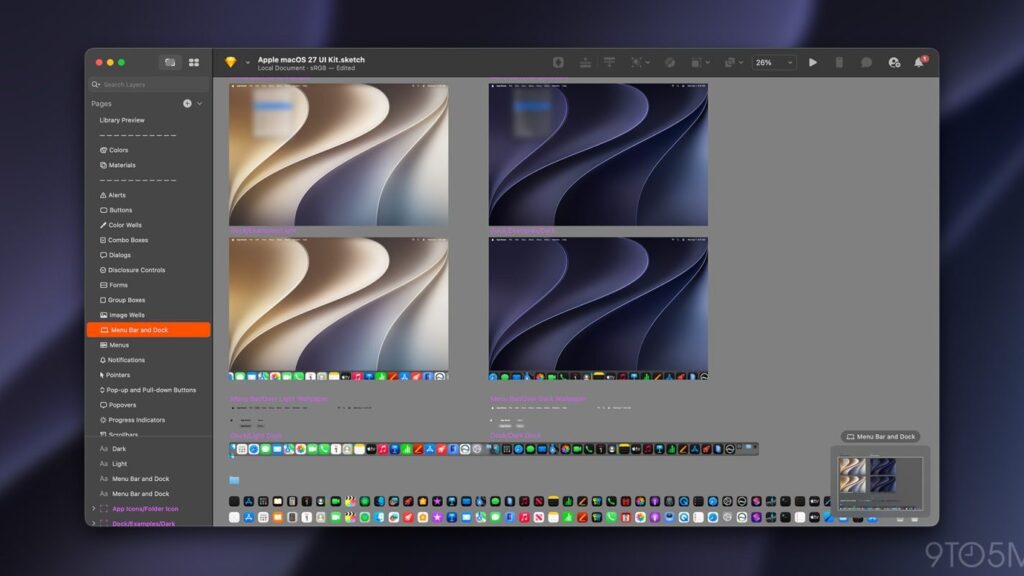Viewport: 1024px width, 576px height.
Task: Click third toolbar icon right of Insert
Action: [x=609, y=62]
